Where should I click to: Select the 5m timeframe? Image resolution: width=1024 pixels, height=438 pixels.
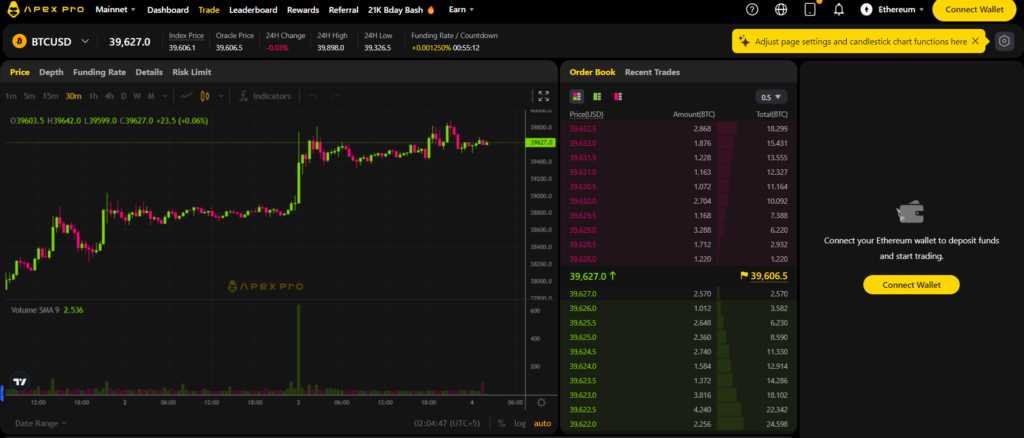pyautogui.click(x=29, y=96)
